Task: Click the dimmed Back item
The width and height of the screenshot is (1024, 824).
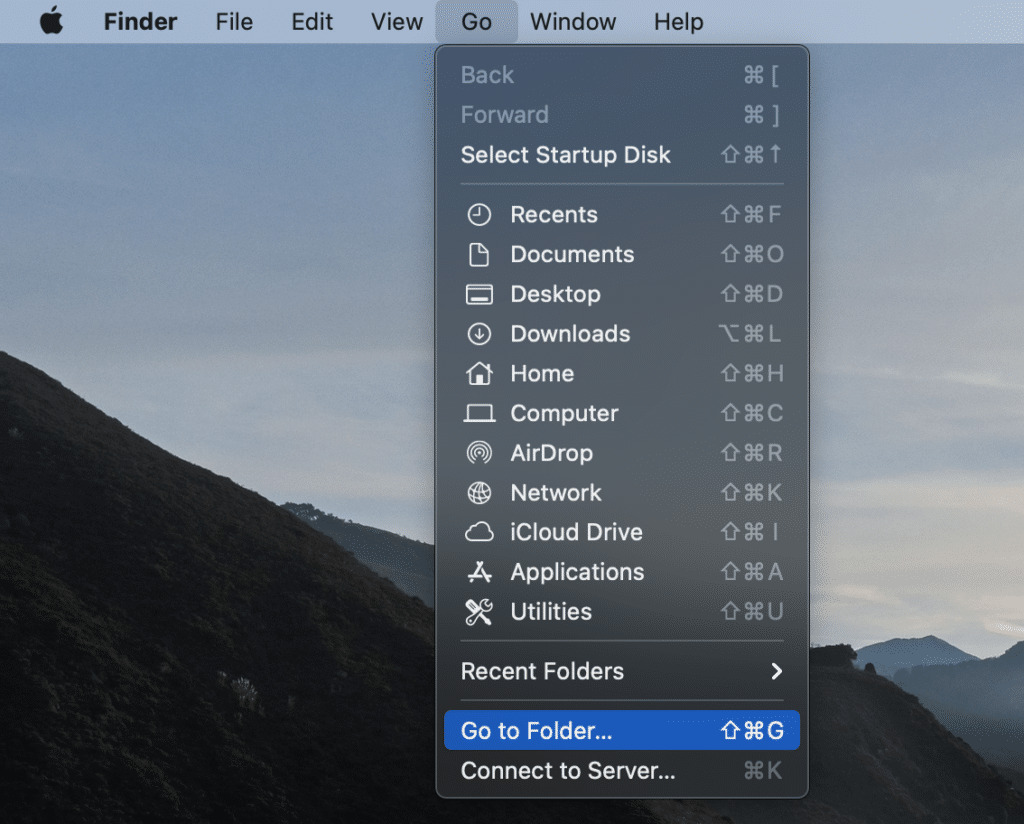Action: pyautogui.click(x=622, y=75)
